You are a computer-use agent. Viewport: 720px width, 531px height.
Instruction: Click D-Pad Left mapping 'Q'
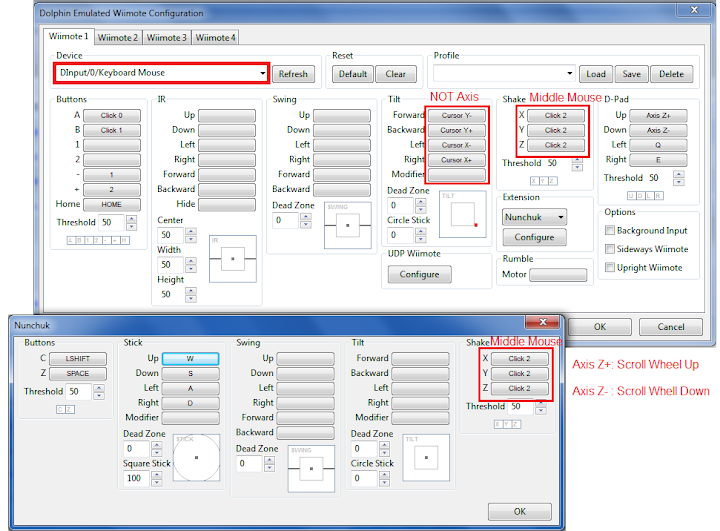[x=658, y=145]
